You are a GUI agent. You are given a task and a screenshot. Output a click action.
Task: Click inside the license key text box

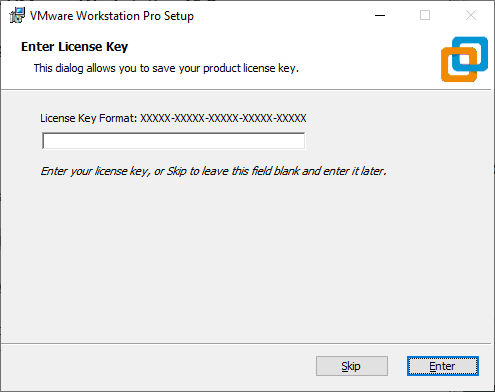click(x=173, y=141)
